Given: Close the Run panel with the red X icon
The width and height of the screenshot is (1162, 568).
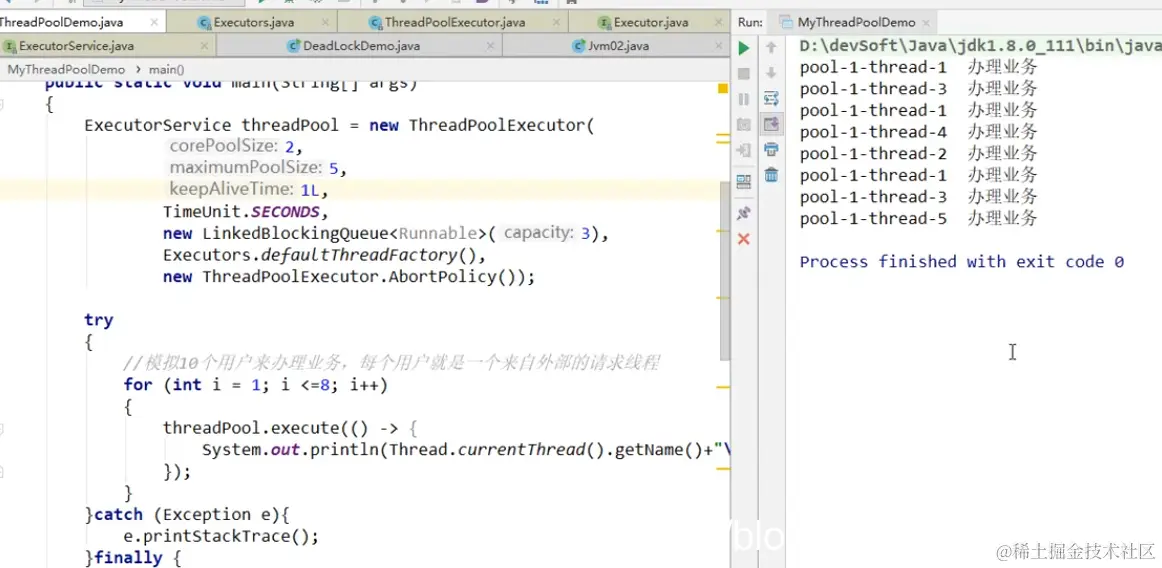Looking at the screenshot, I should point(744,239).
